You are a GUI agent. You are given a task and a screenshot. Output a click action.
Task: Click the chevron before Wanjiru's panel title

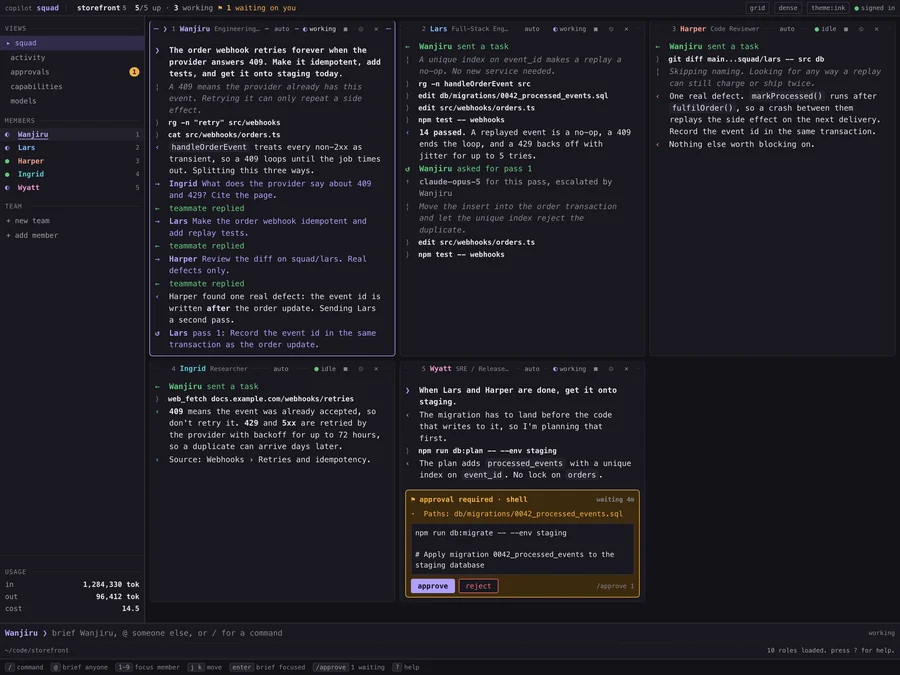coord(165,29)
